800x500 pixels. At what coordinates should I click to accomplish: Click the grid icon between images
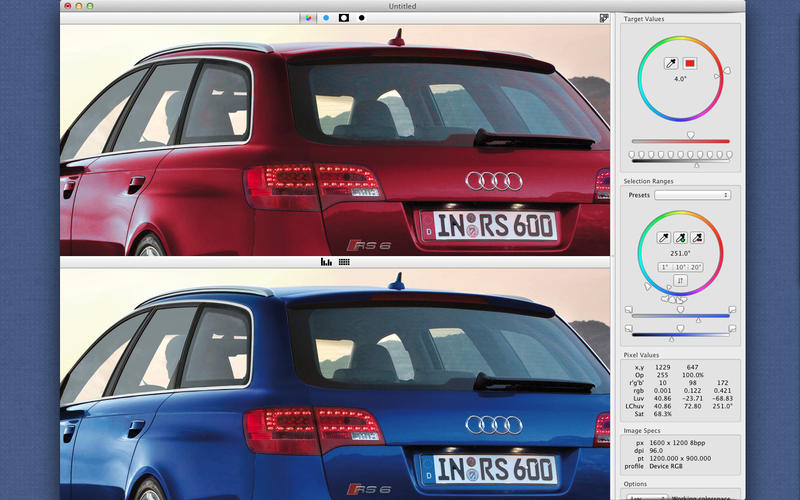pos(344,262)
